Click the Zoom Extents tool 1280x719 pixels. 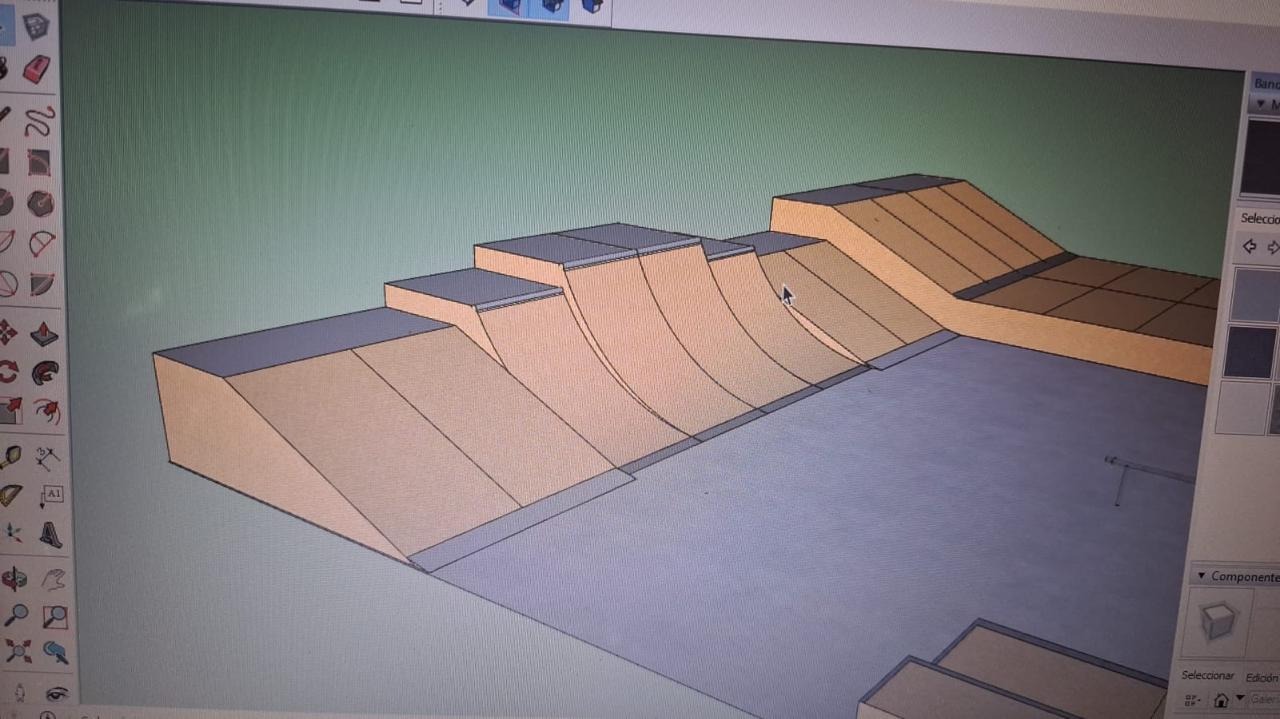pyautogui.click(x=17, y=652)
